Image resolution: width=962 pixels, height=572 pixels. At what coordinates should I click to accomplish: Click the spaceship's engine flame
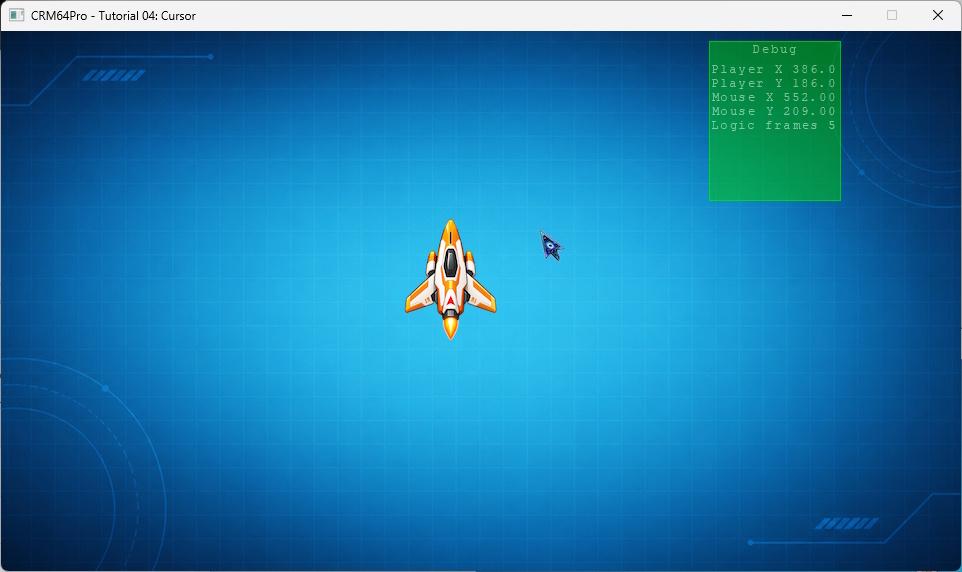click(x=450, y=327)
